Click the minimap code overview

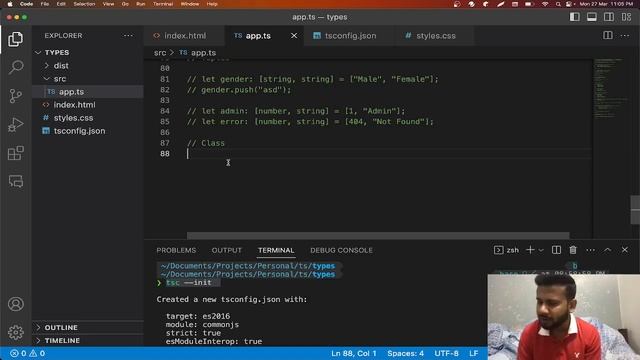611,88
